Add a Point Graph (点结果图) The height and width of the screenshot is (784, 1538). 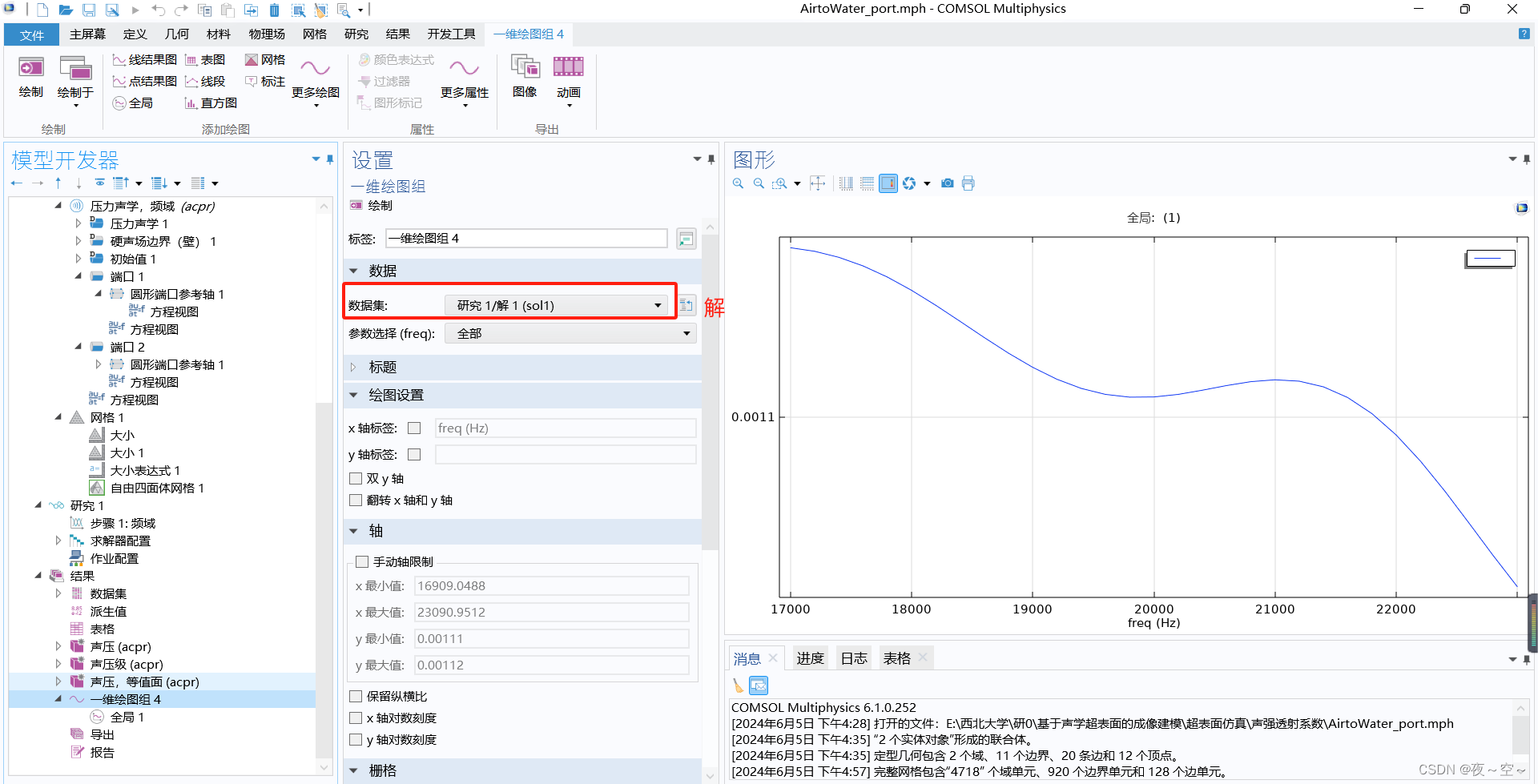coord(145,82)
